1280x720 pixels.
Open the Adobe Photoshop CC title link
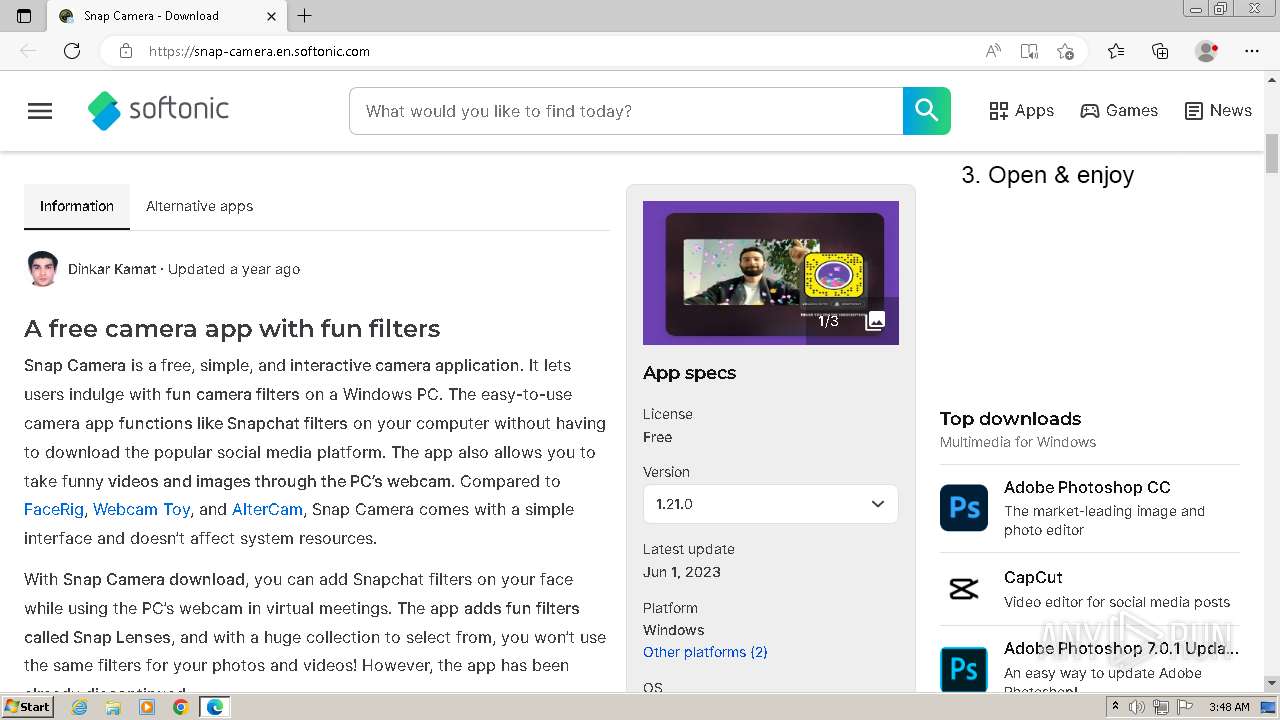coord(1087,487)
